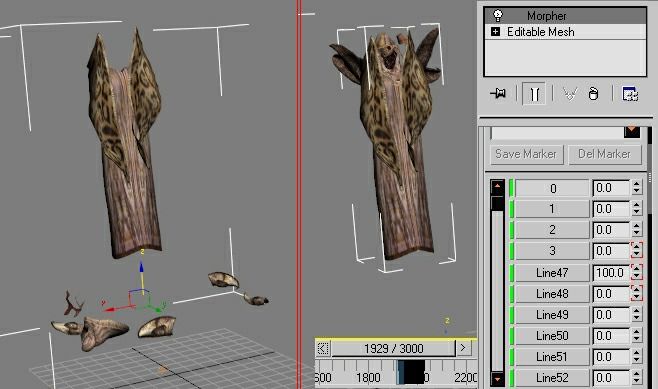The width and height of the screenshot is (658, 389).
Task: Click channel 2 value field
Action: (x=611, y=230)
